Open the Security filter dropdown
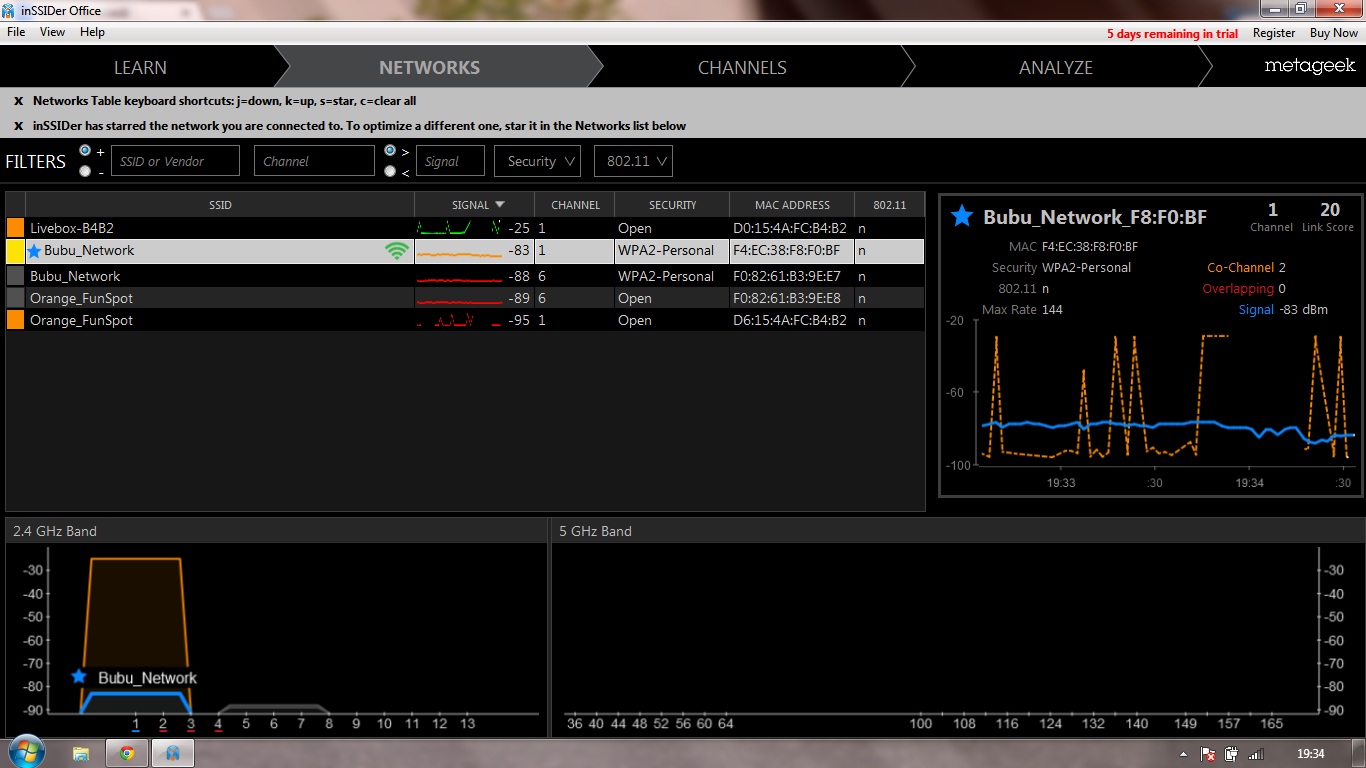The width and height of the screenshot is (1366, 768). click(x=538, y=161)
